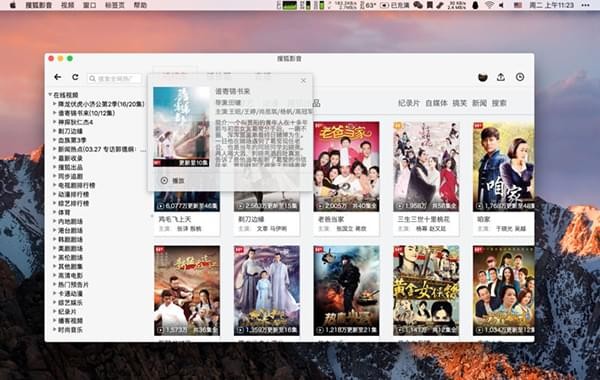Click the 三生三世十里桃花 title link
This screenshot has width=600, height=380.
(424, 219)
